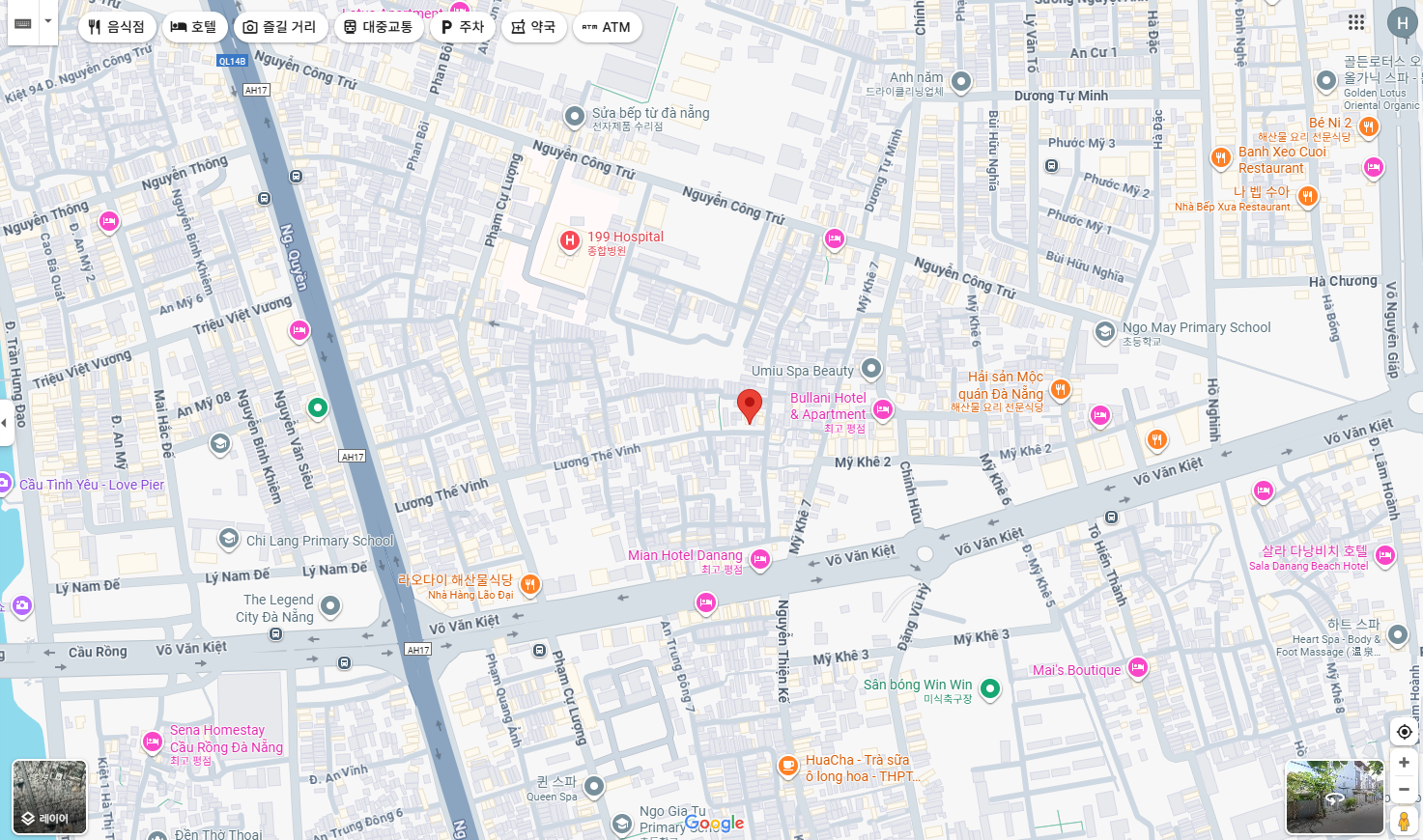
Task: Open Heart Spa Body & Foot Massage pin
Action: point(1398,635)
